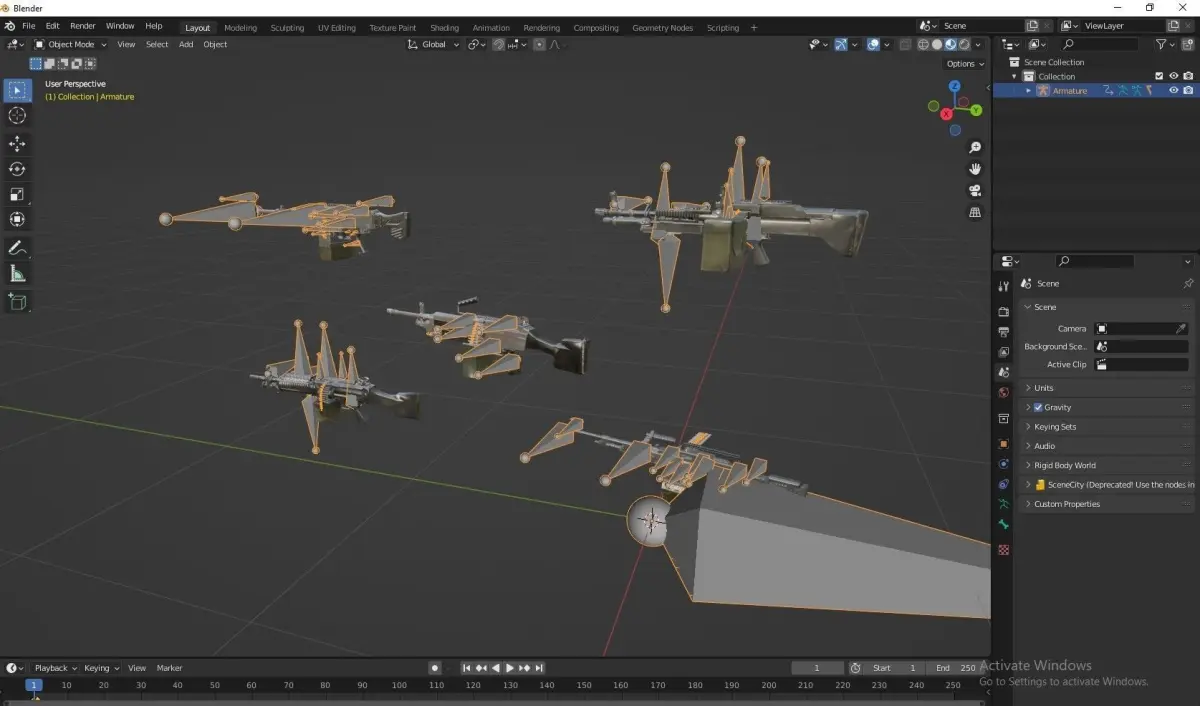
Task: Open the Physics properties tab
Action: click(x=1004, y=464)
